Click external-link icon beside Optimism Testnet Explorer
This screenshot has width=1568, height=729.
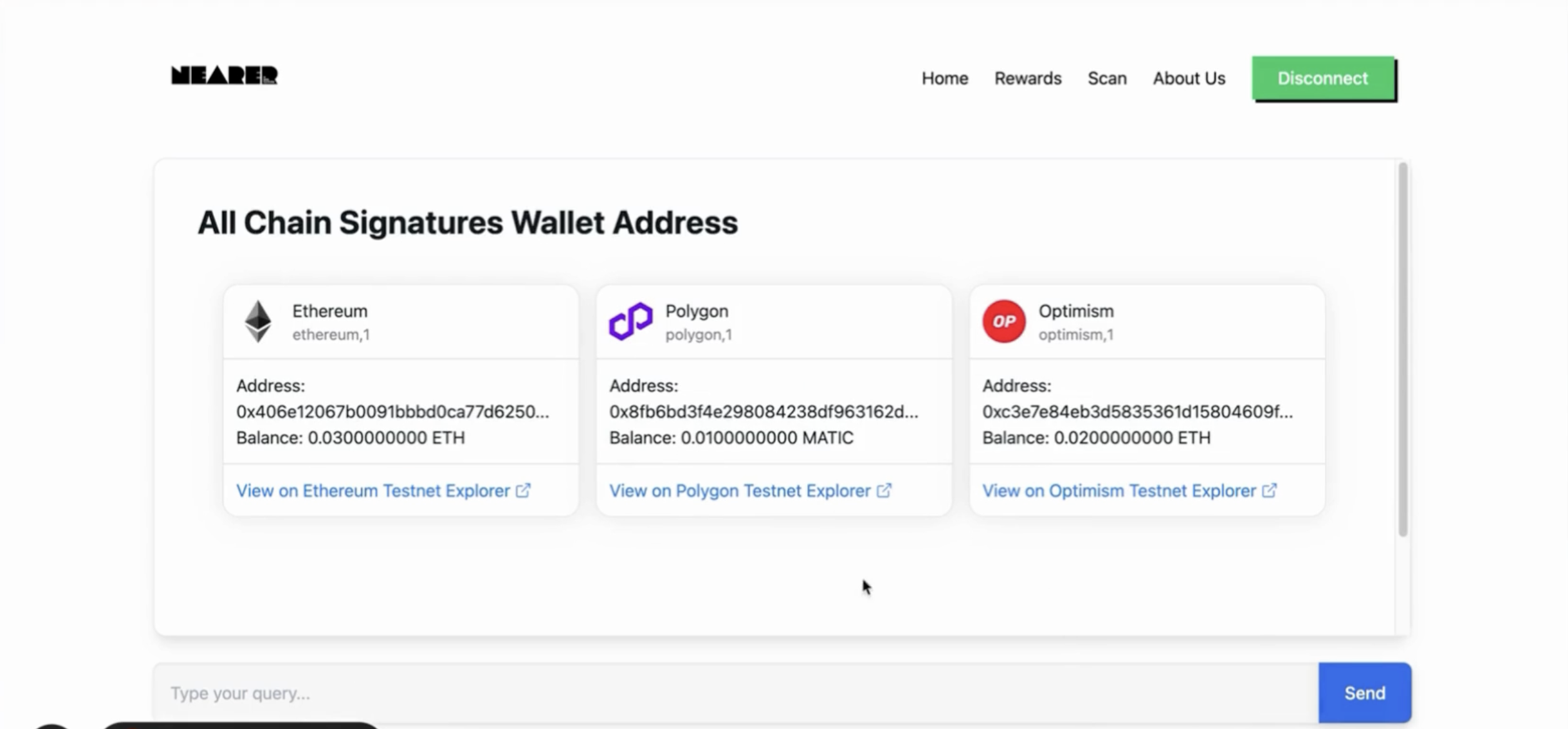pyautogui.click(x=1269, y=491)
